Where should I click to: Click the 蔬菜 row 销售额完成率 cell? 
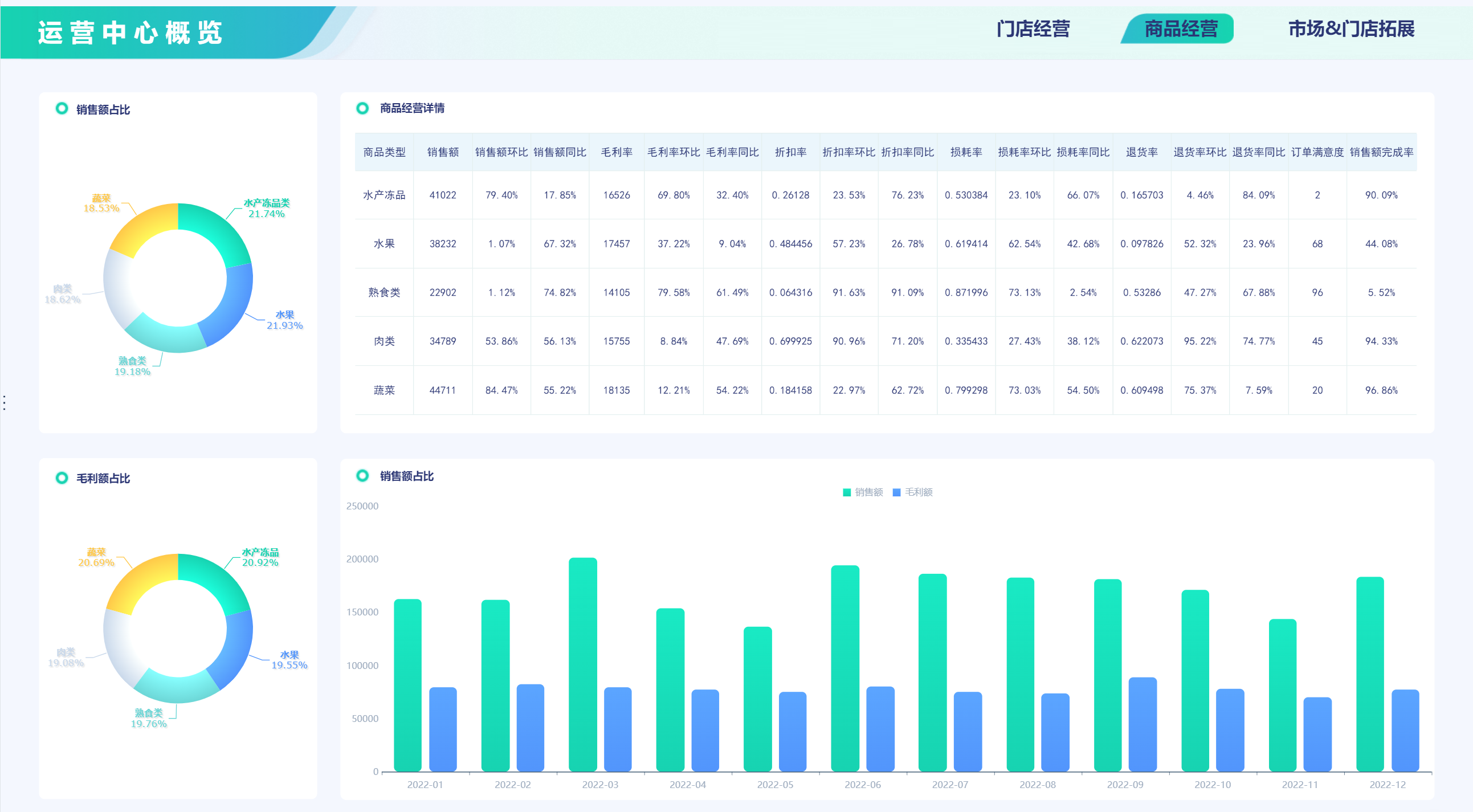[1381, 390]
